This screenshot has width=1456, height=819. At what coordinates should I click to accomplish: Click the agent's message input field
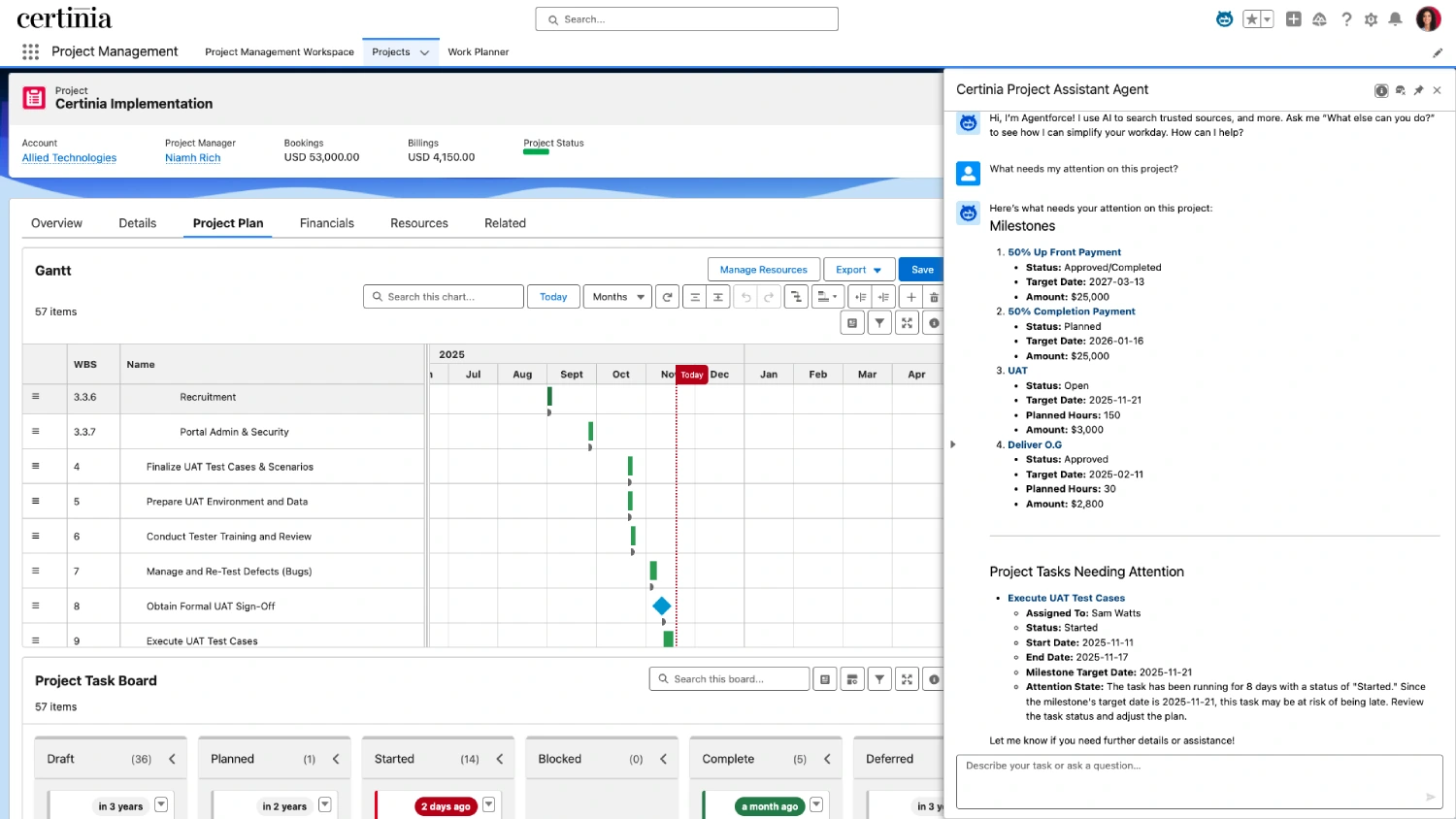click(x=1194, y=781)
